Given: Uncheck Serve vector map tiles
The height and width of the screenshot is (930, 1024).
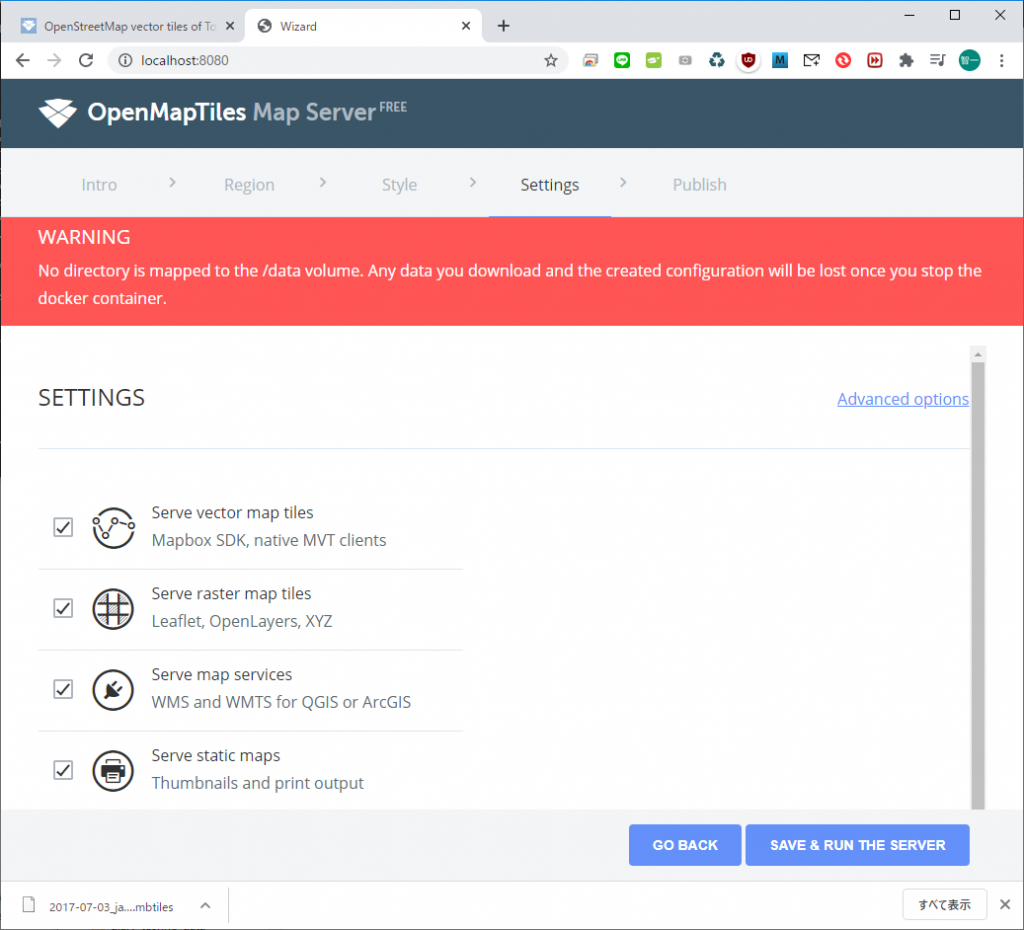Looking at the screenshot, I should coord(63,527).
